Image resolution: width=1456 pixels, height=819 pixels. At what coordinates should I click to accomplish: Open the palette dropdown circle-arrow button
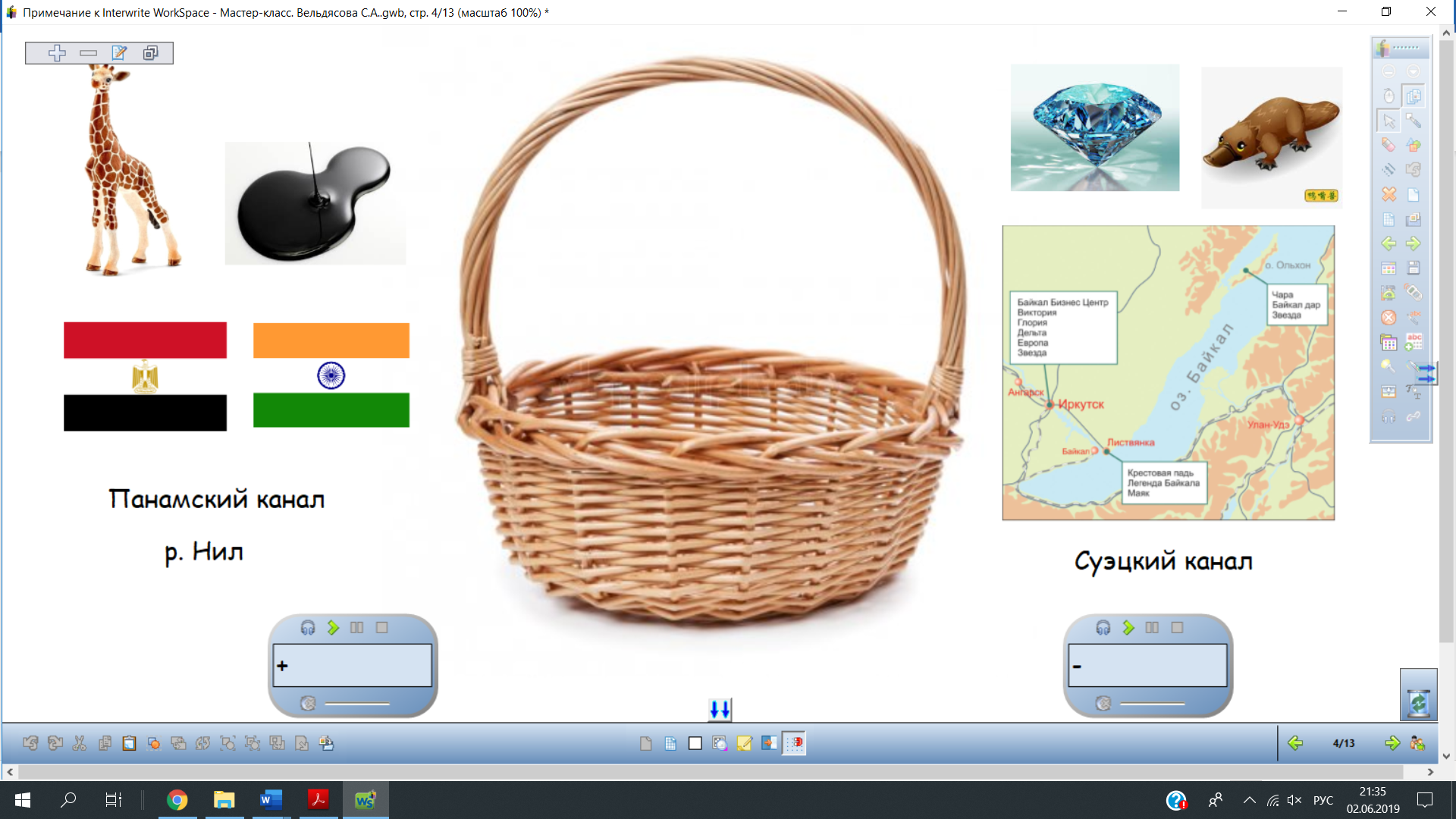(x=1413, y=71)
